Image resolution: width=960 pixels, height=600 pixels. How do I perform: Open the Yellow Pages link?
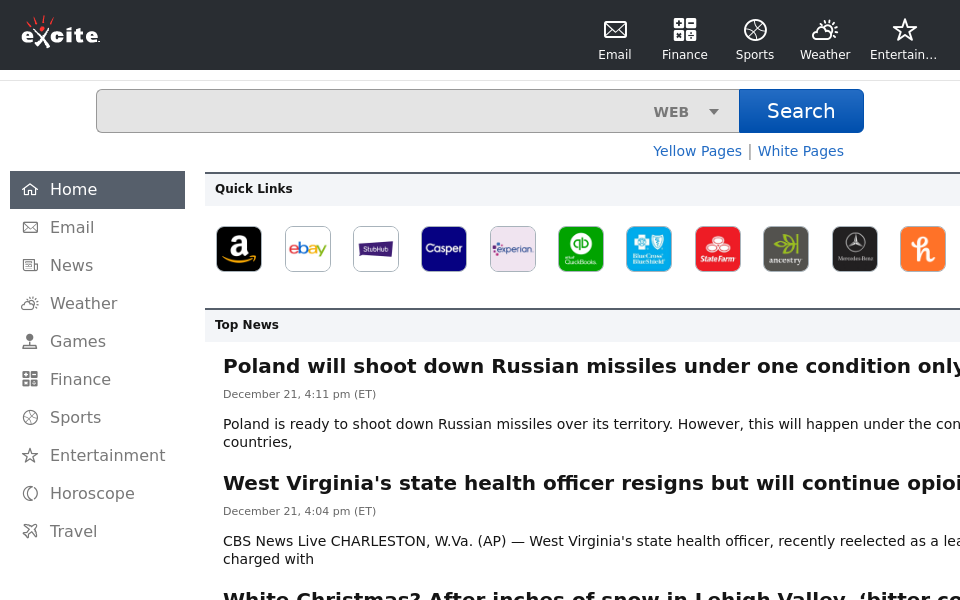[x=697, y=151]
